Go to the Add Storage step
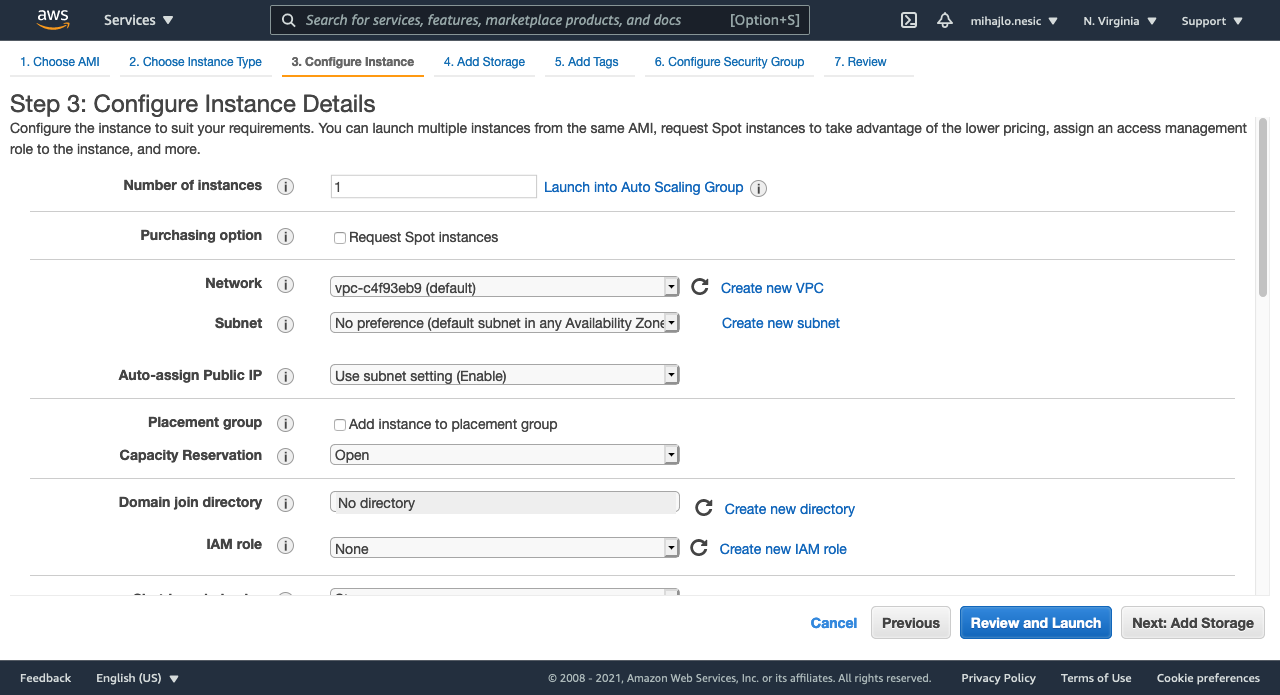 coord(484,62)
